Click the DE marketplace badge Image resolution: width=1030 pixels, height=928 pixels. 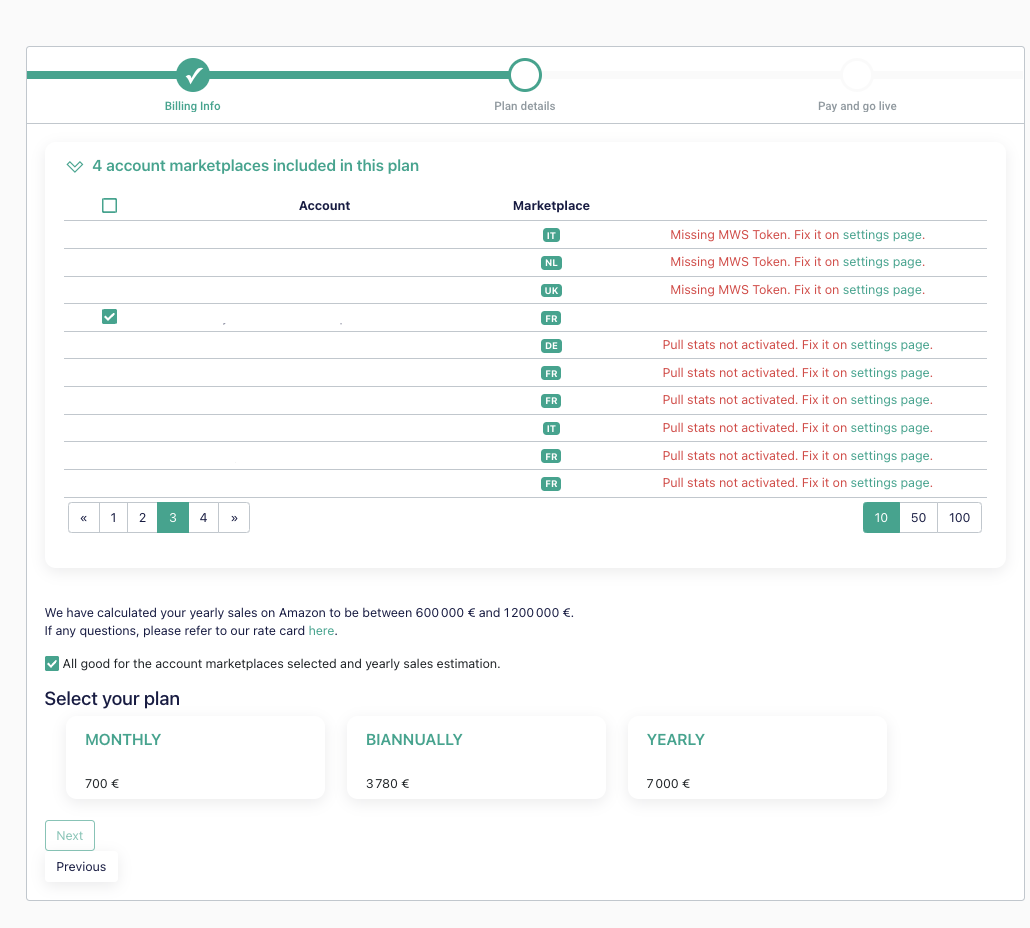coord(551,345)
